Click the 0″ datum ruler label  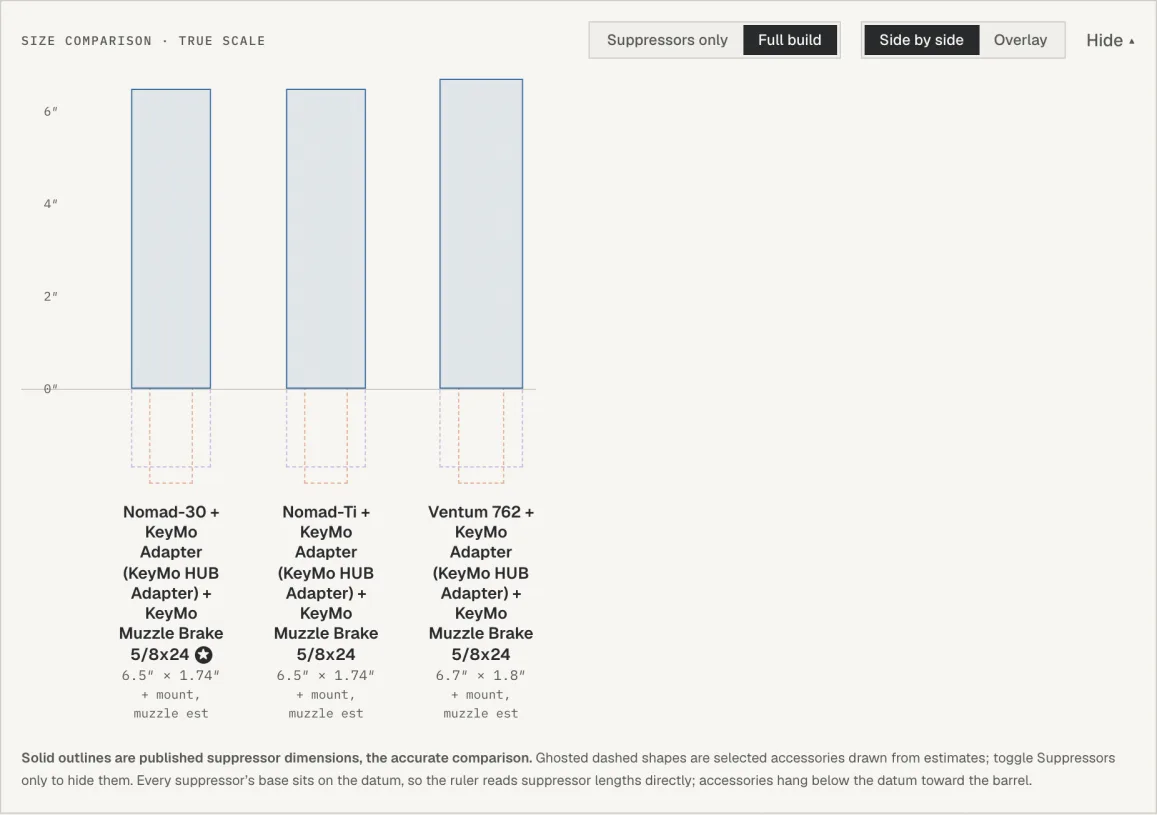[50, 389]
